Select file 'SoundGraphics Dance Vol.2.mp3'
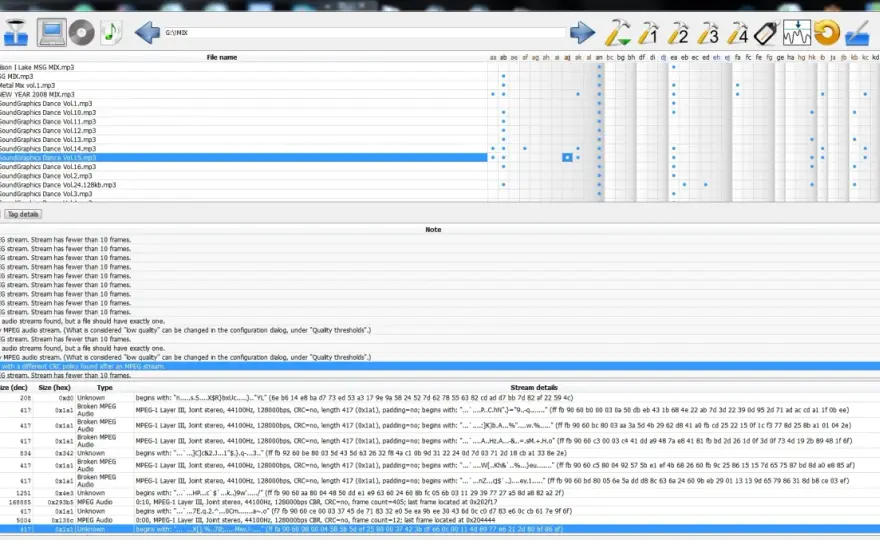This screenshot has width=880, height=540. click(x=244, y=176)
